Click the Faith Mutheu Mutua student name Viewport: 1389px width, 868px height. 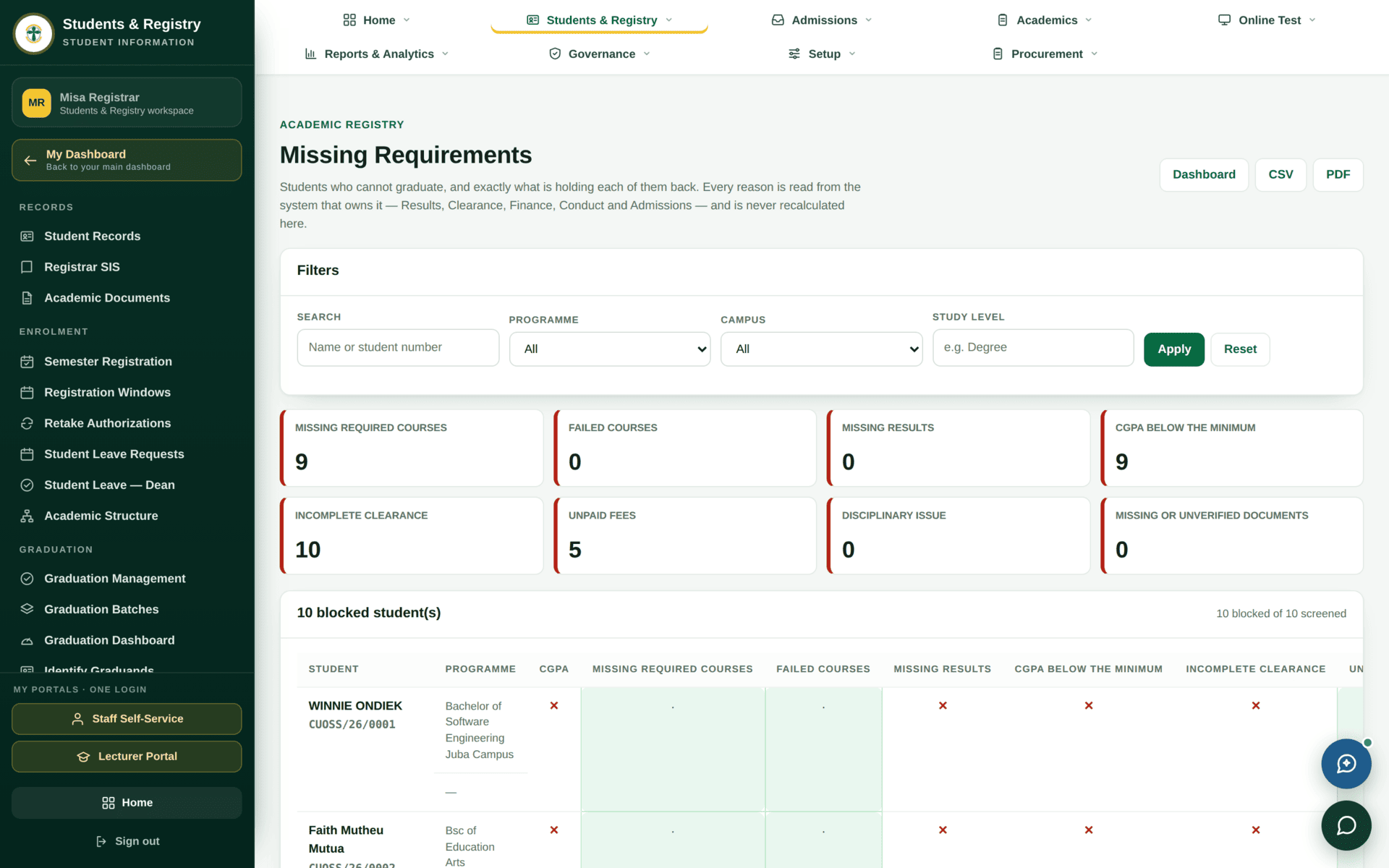click(x=346, y=840)
